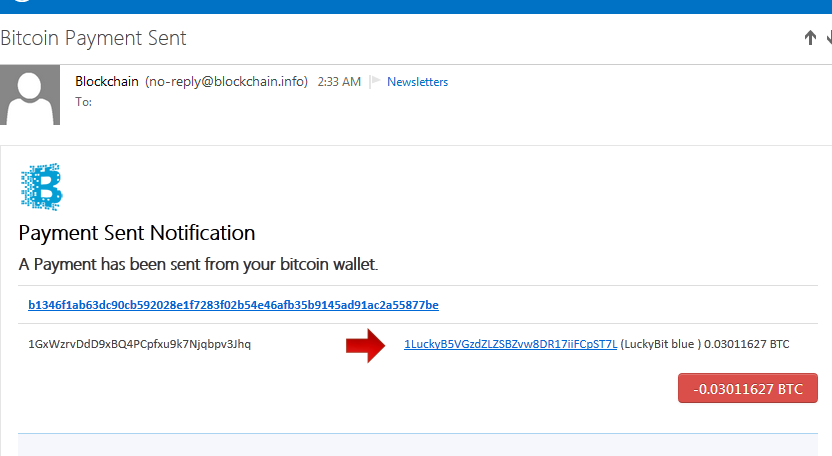Click source address 1GxWzrvDdD9xBQ4PCpfxu9k7Njqbpv3Jhq
832x456 pixels.
[x=140, y=344]
